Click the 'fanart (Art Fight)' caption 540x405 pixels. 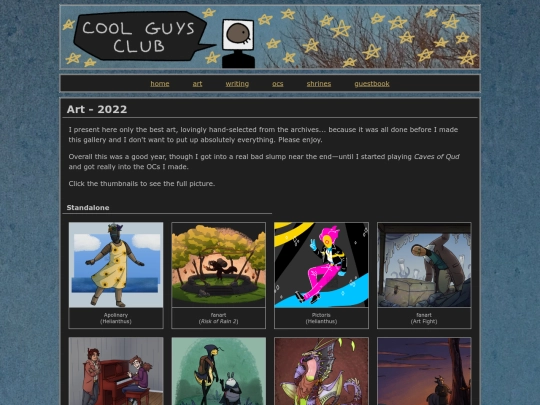(424, 318)
